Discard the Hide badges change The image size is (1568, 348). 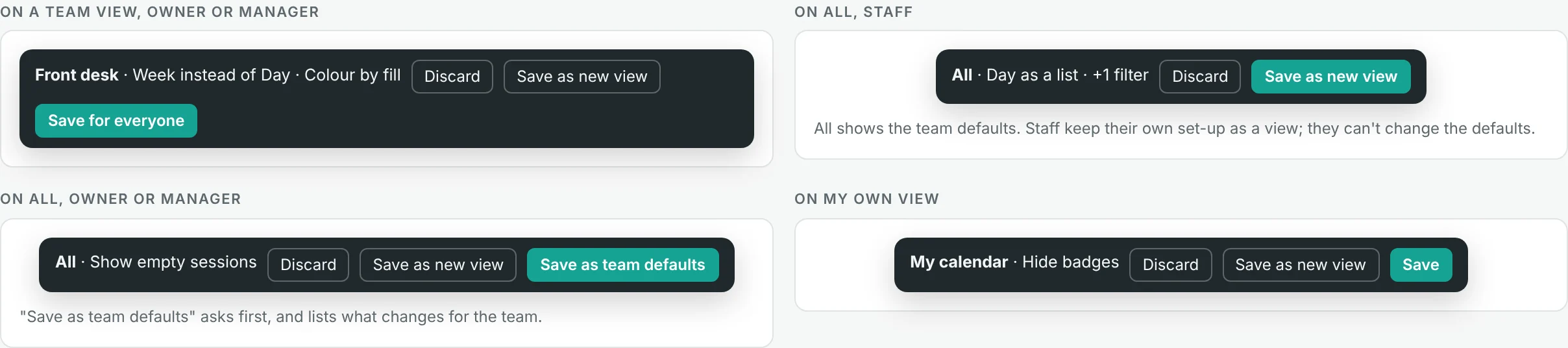1171,265
